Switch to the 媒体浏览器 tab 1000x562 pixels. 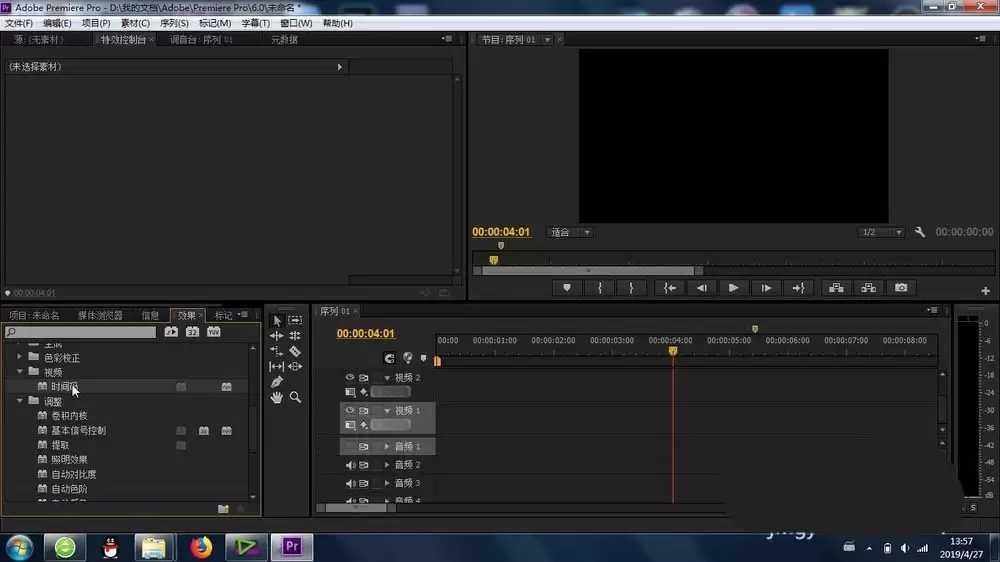click(x=99, y=316)
